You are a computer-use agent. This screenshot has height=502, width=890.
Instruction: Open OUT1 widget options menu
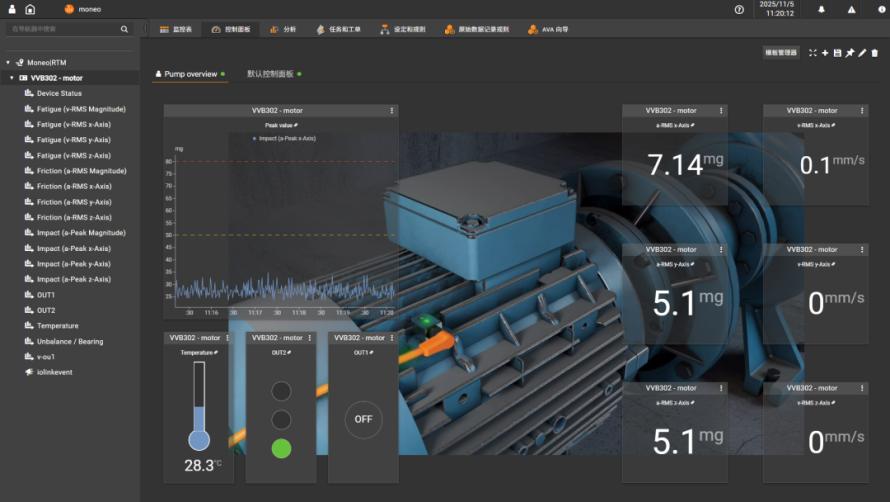click(x=392, y=337)
